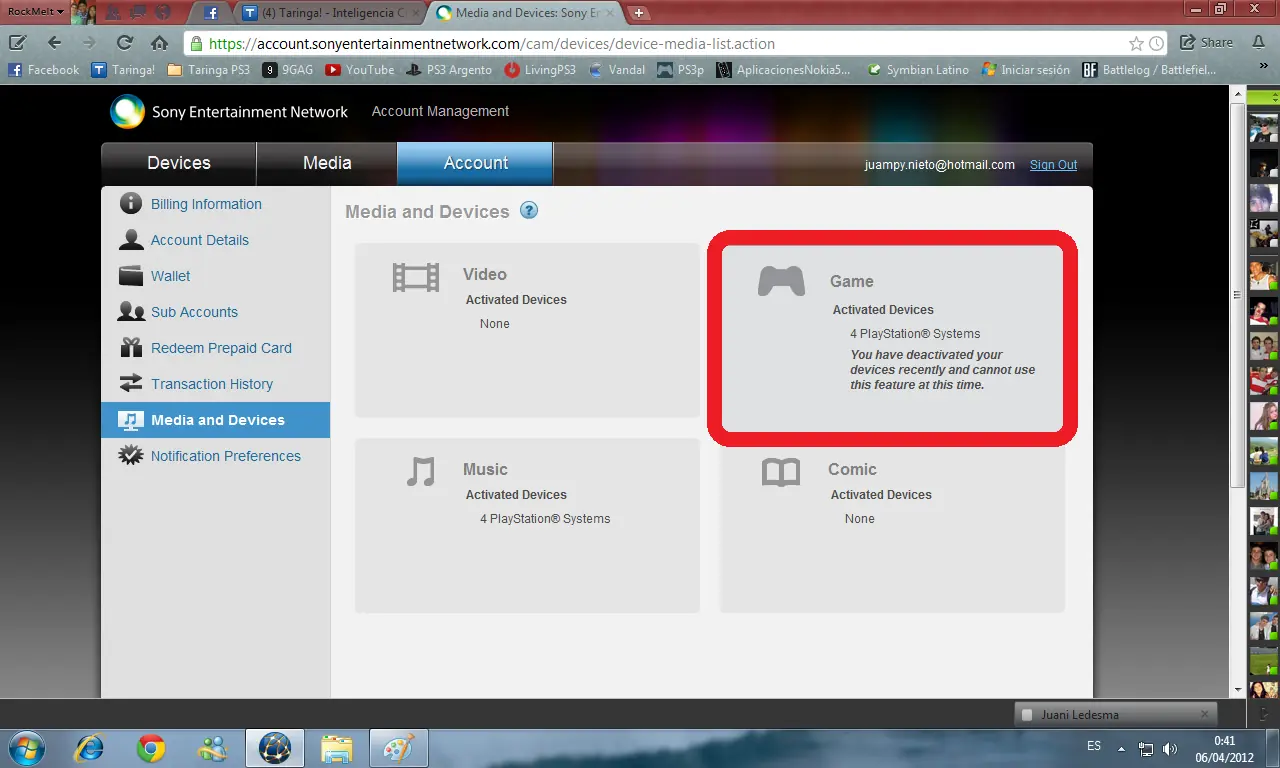Click the Music note icon
The height and width of the screenshot is (768, 1280).
coord(421,471)
